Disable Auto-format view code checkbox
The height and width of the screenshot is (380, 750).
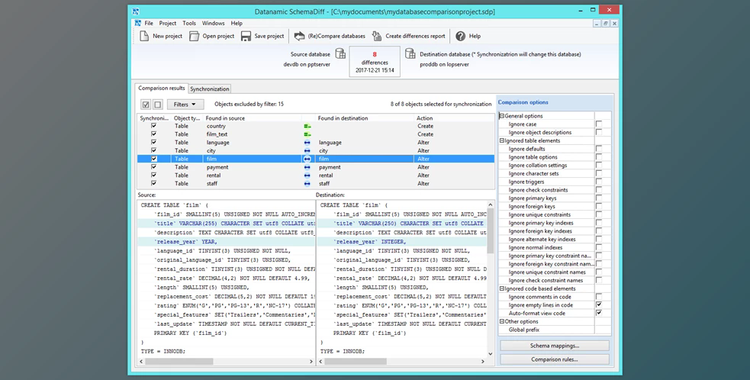click(x=598, y=313)
